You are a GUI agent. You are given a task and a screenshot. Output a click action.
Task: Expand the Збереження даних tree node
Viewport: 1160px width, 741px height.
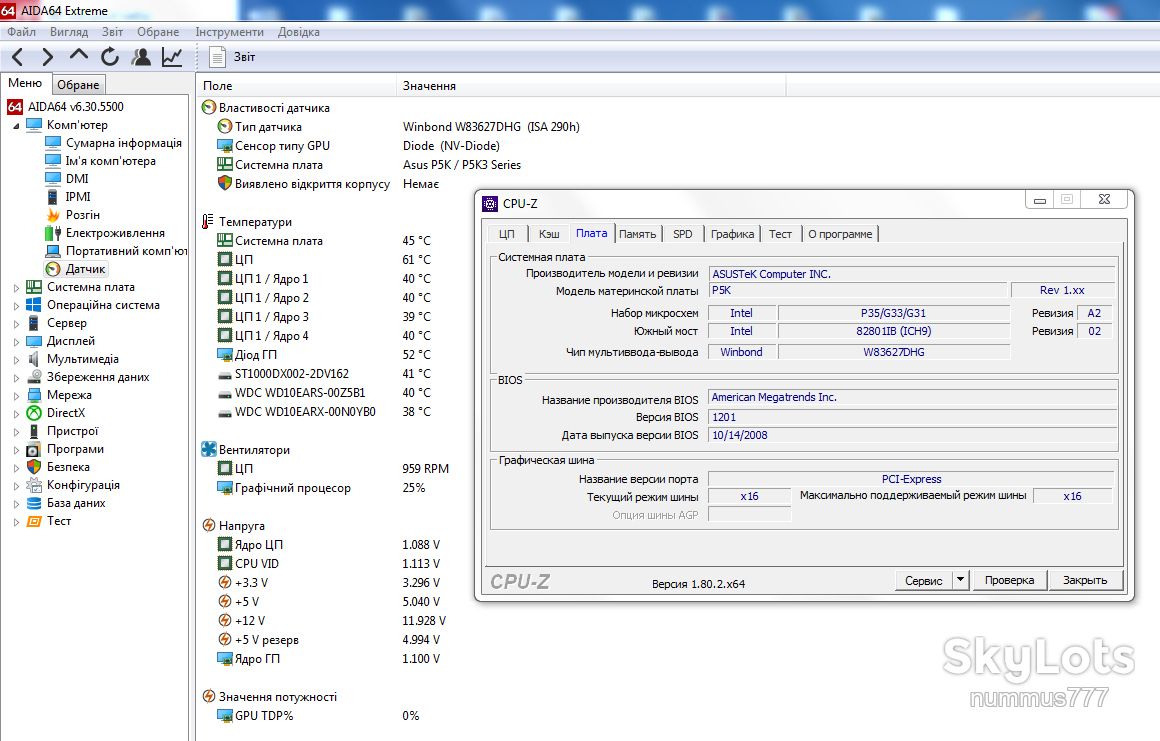tap(16, 378)
